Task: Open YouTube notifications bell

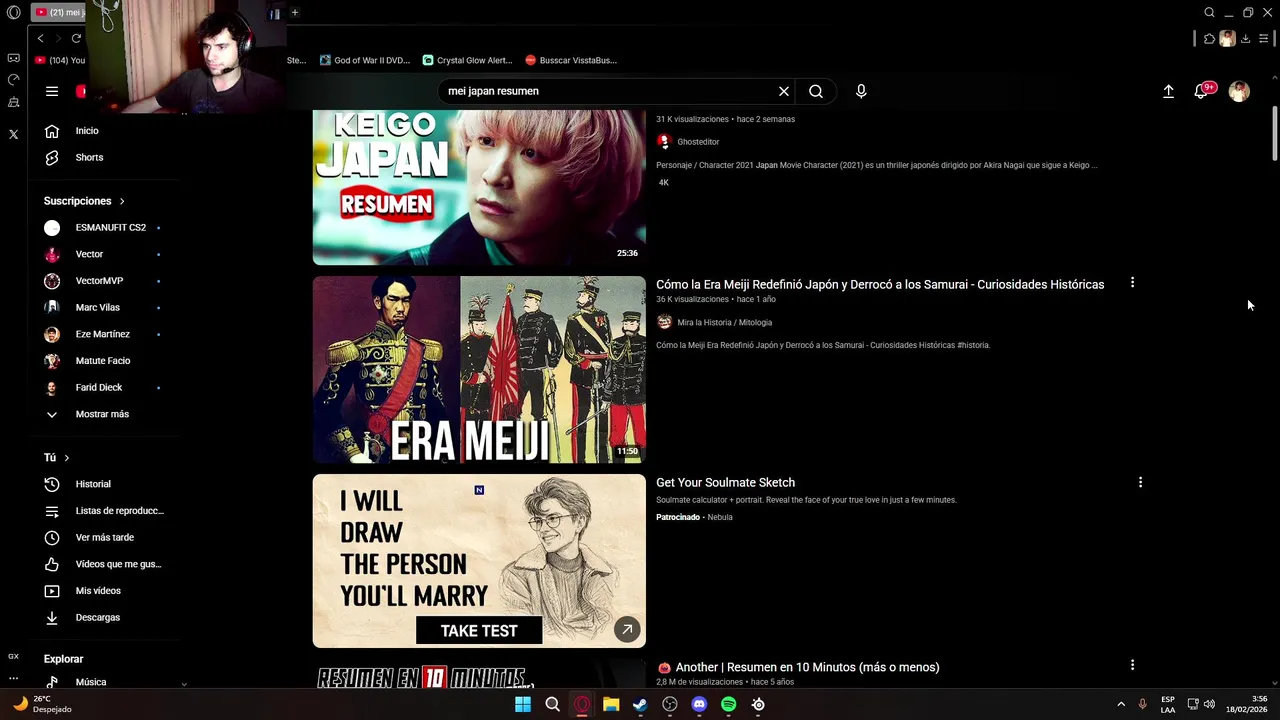Action: coord(1201,91)
